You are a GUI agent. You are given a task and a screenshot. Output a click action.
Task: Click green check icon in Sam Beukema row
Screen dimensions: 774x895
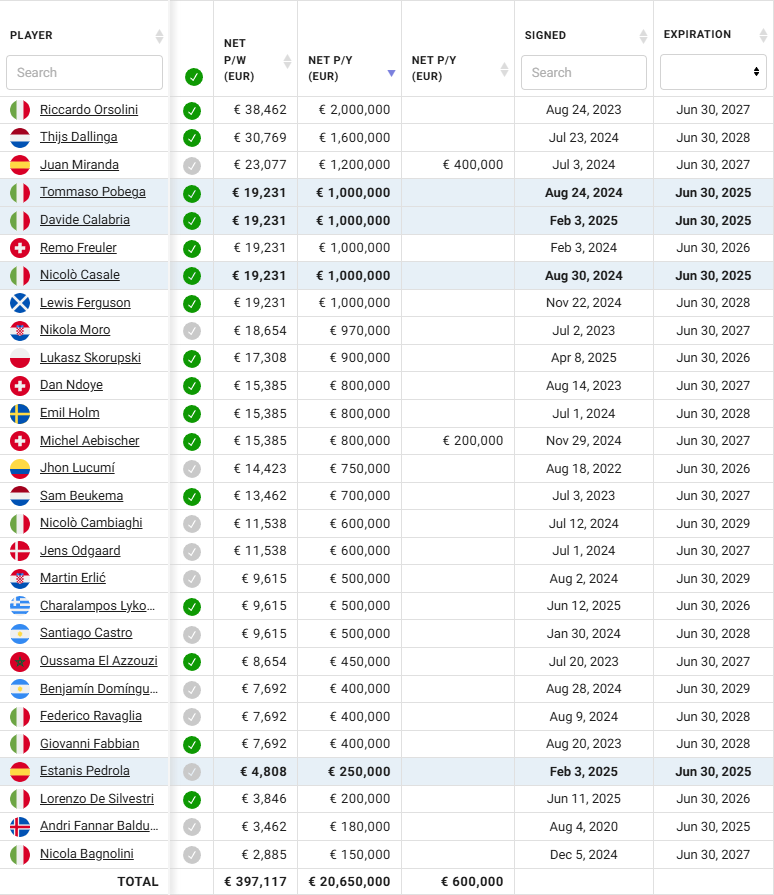[192, 497]
